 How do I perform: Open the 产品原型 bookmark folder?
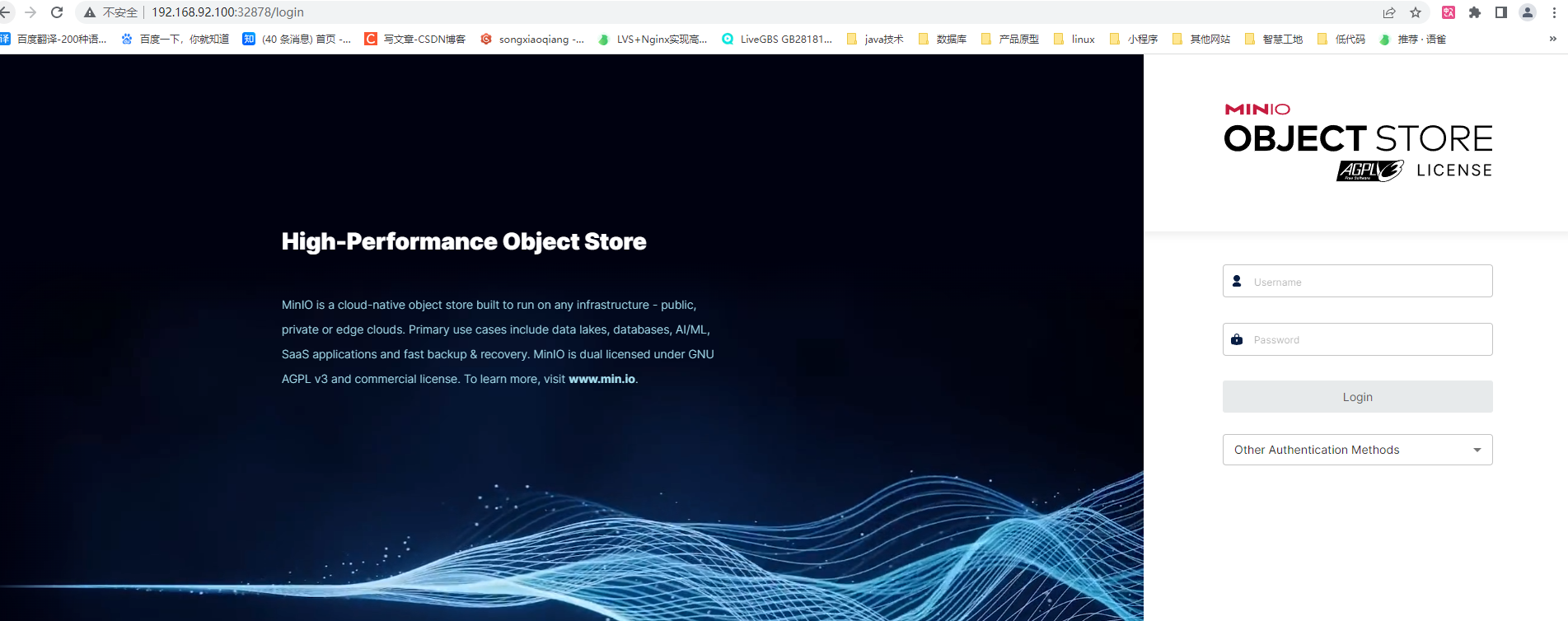(1010, 39)
